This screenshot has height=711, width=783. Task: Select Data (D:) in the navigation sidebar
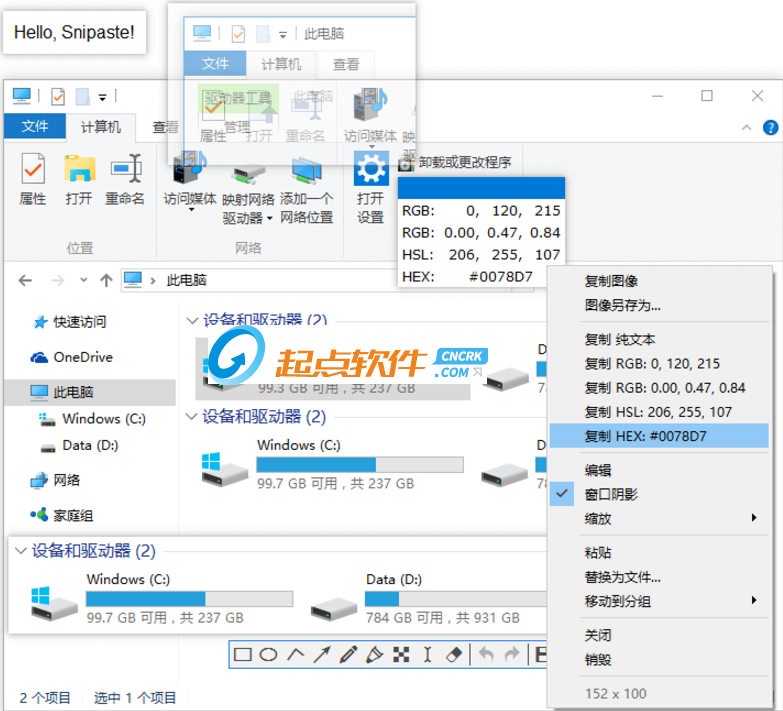80,445
